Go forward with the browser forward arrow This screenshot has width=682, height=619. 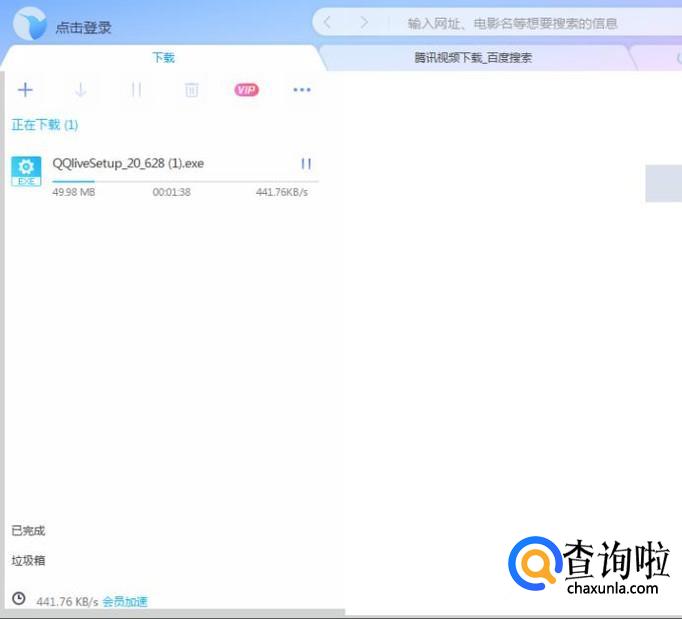coord(363,22)
